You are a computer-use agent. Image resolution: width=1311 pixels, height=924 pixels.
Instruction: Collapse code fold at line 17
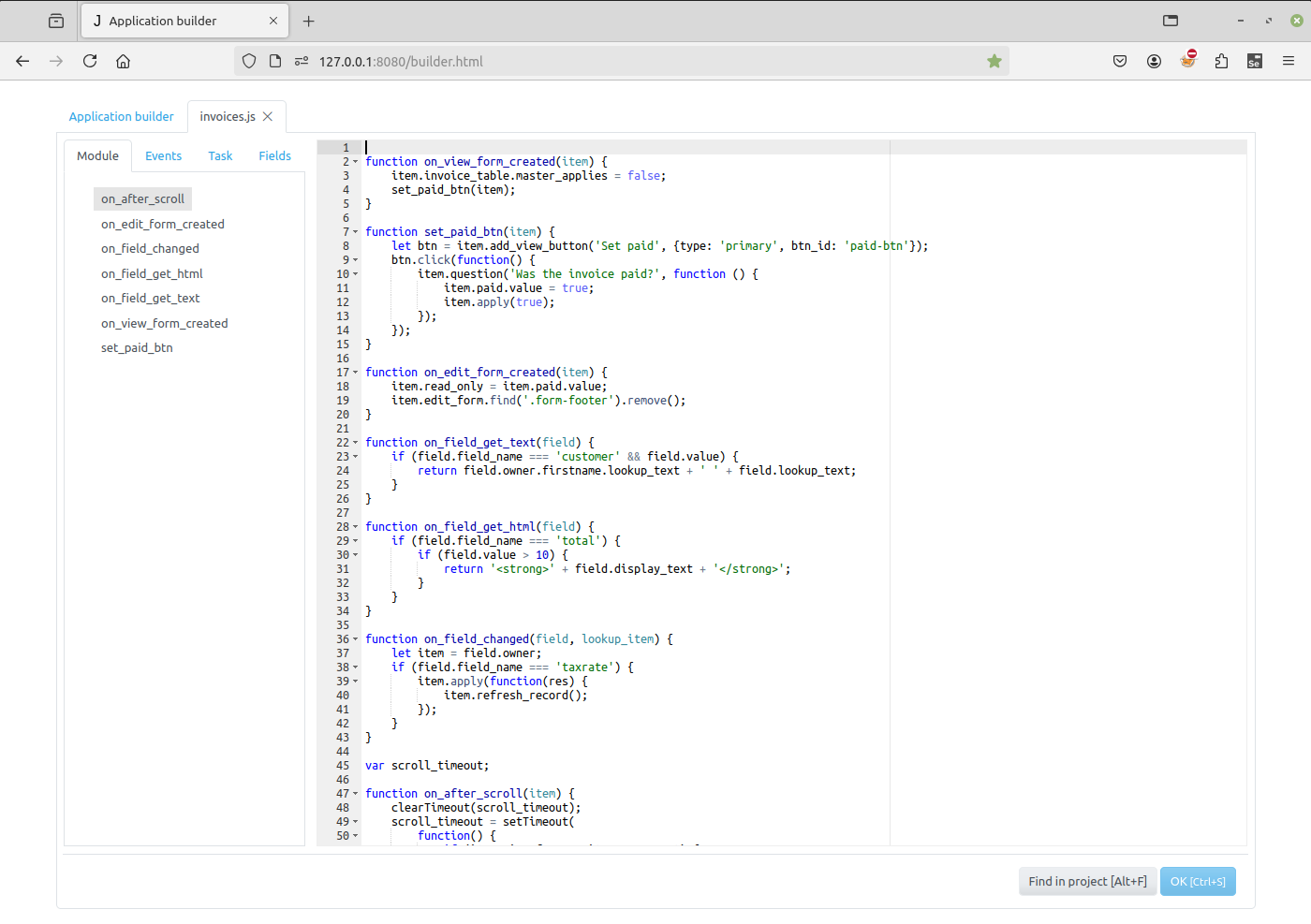click(356, 373)
